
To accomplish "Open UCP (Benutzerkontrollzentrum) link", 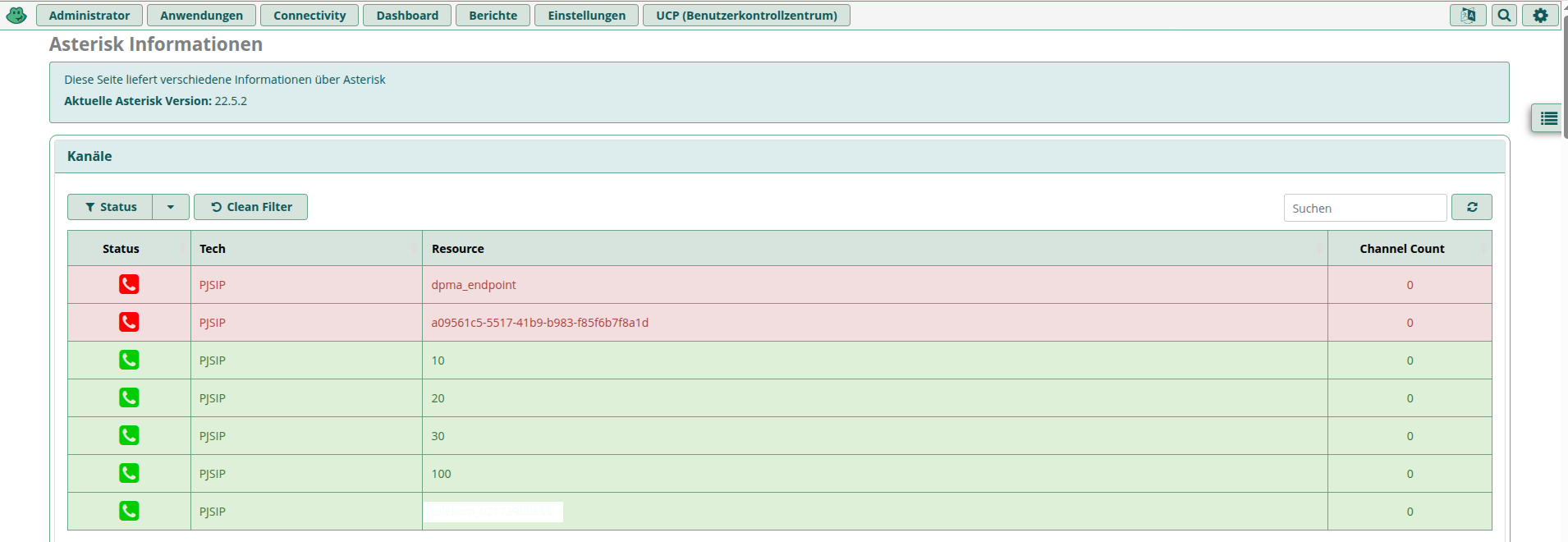I will (746, 16).
